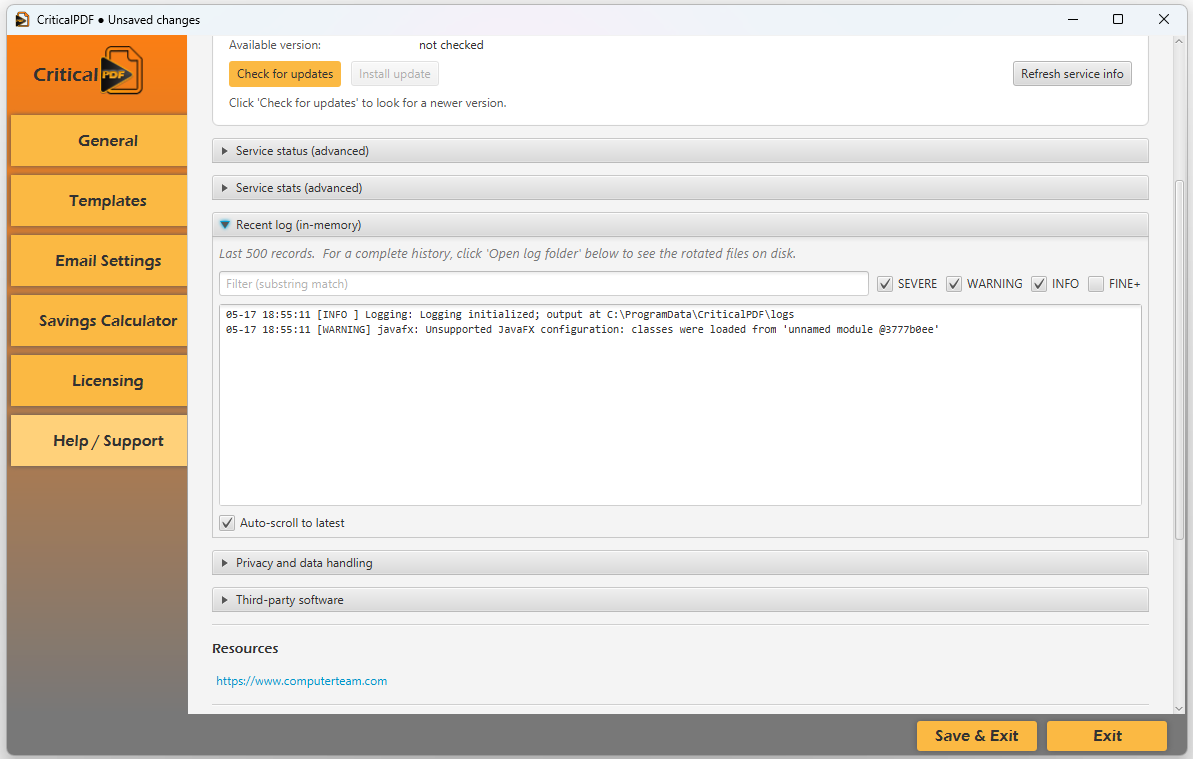Expand Privacy and data handling section
1193x759 pixels.
pos(680,563)
